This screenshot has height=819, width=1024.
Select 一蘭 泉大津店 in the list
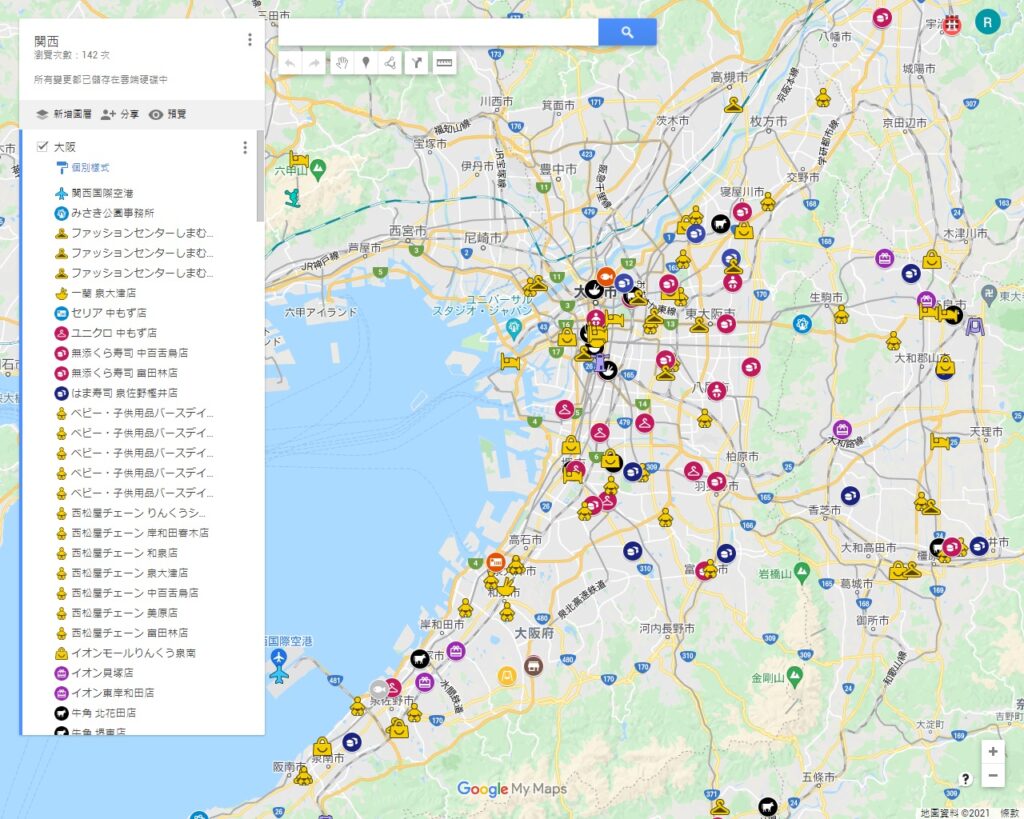click(104, 293)
